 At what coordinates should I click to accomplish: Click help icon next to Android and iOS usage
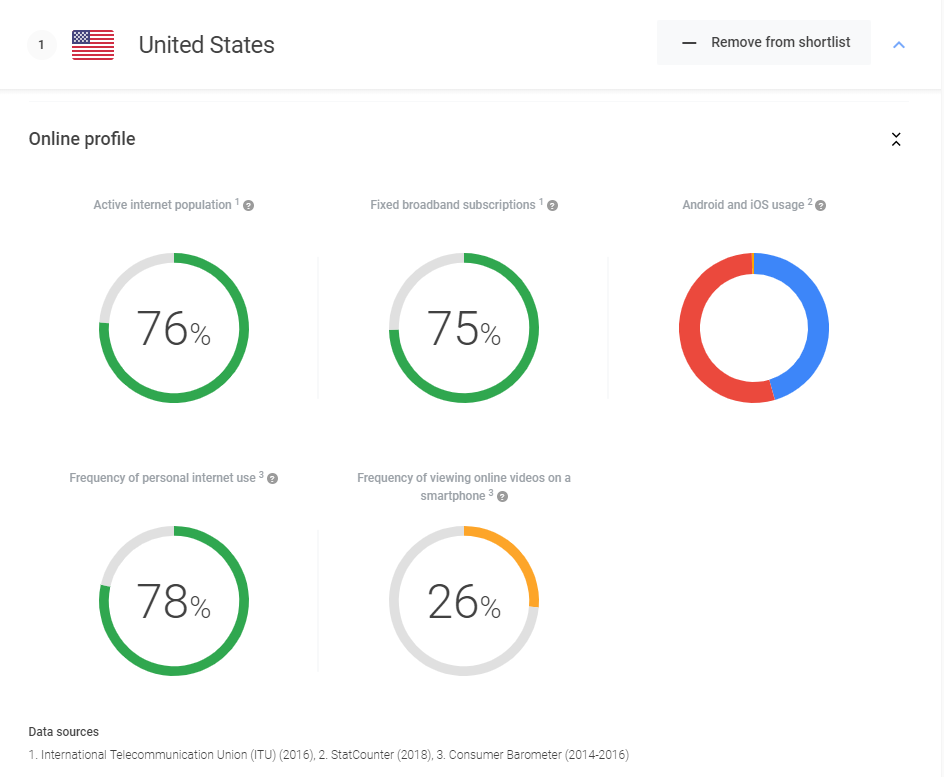click(x=820, y=206)
